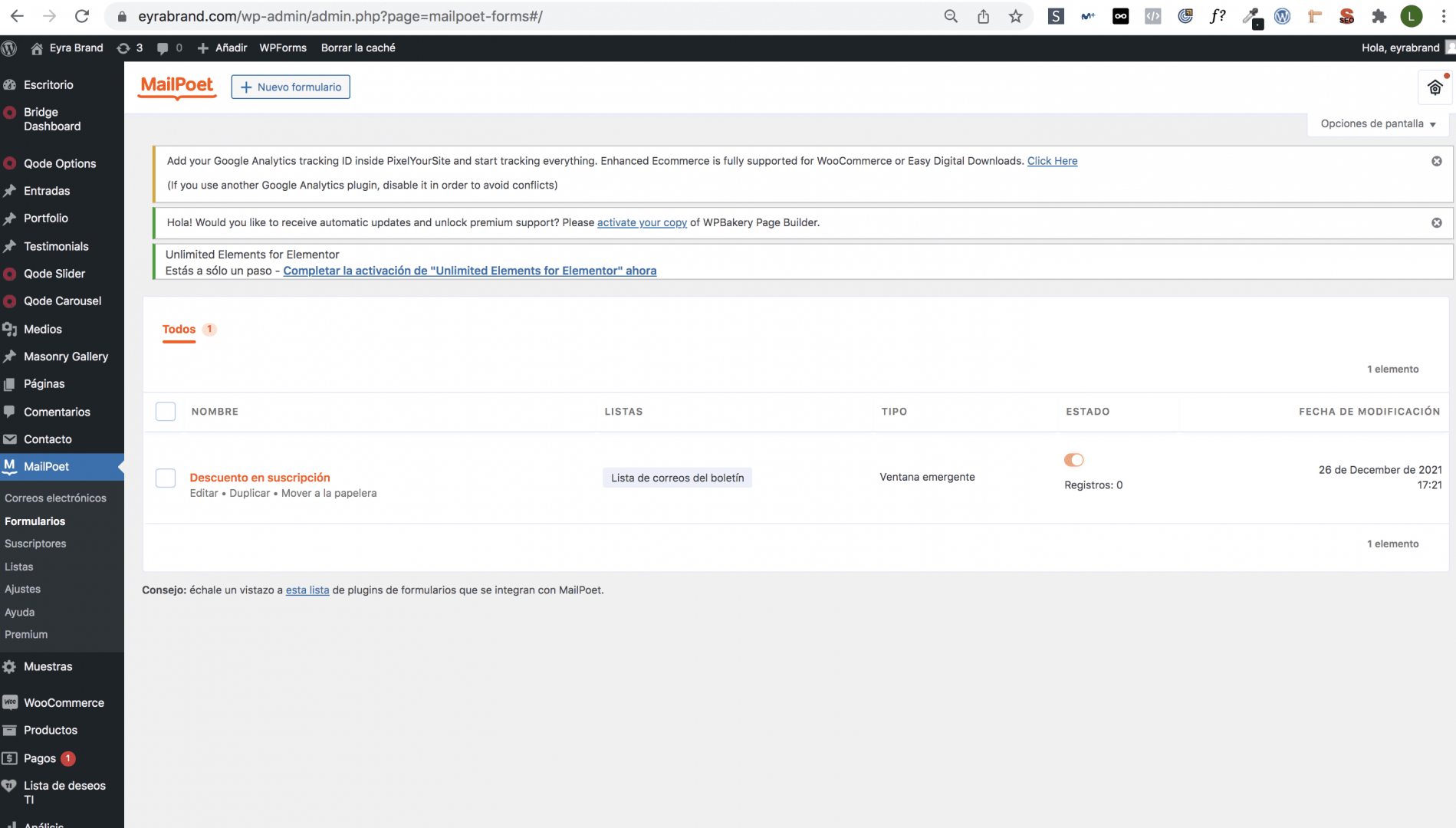Sort by FECHA DE MODIFICACIÓN header
The height and width of the screenshot is (828, 1456).
pos(1369,412)
